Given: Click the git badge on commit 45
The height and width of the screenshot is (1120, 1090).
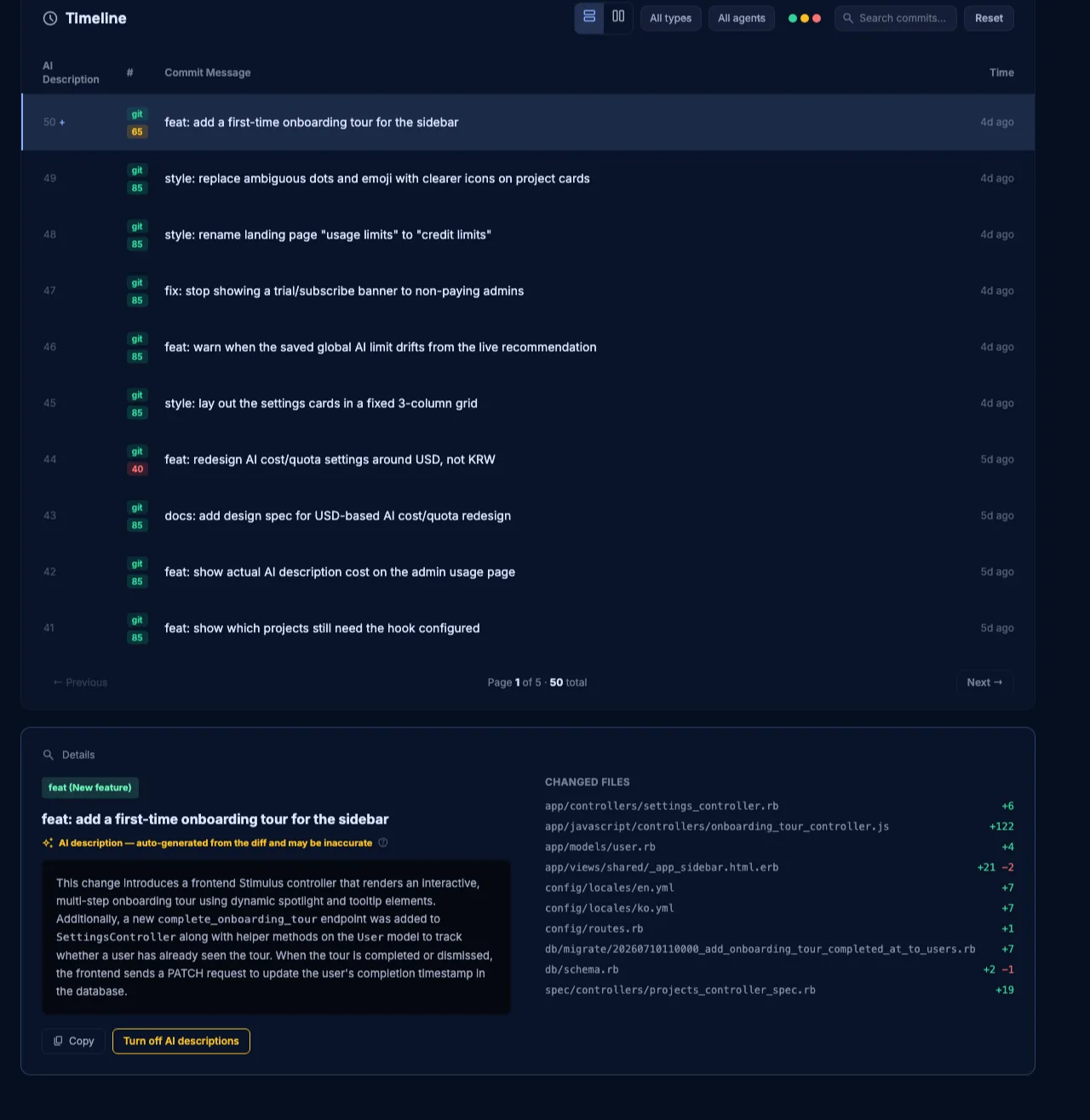Looking at the screenshot, I should click(137, 395).
